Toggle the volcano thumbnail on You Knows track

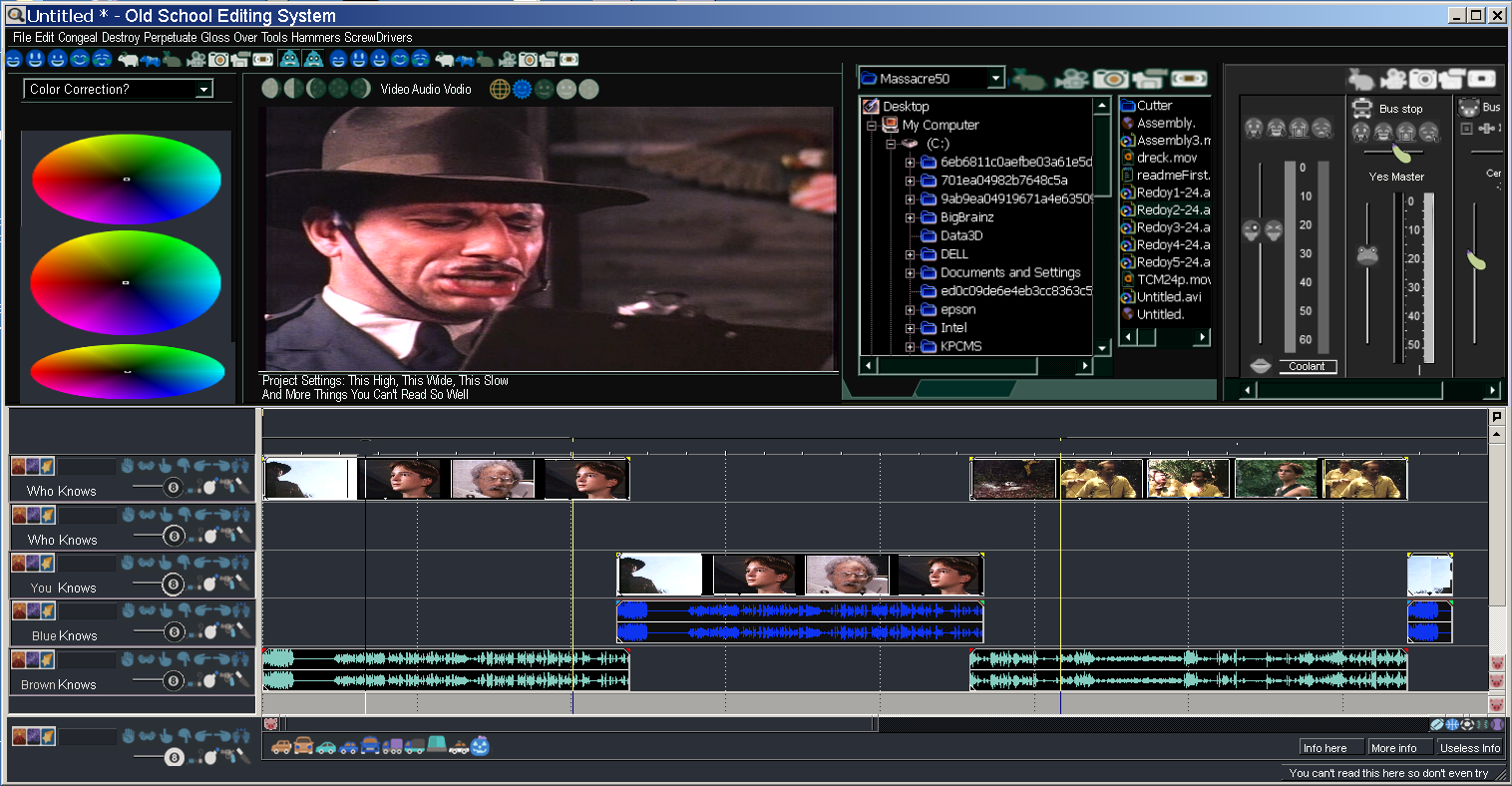pos(18,563)
